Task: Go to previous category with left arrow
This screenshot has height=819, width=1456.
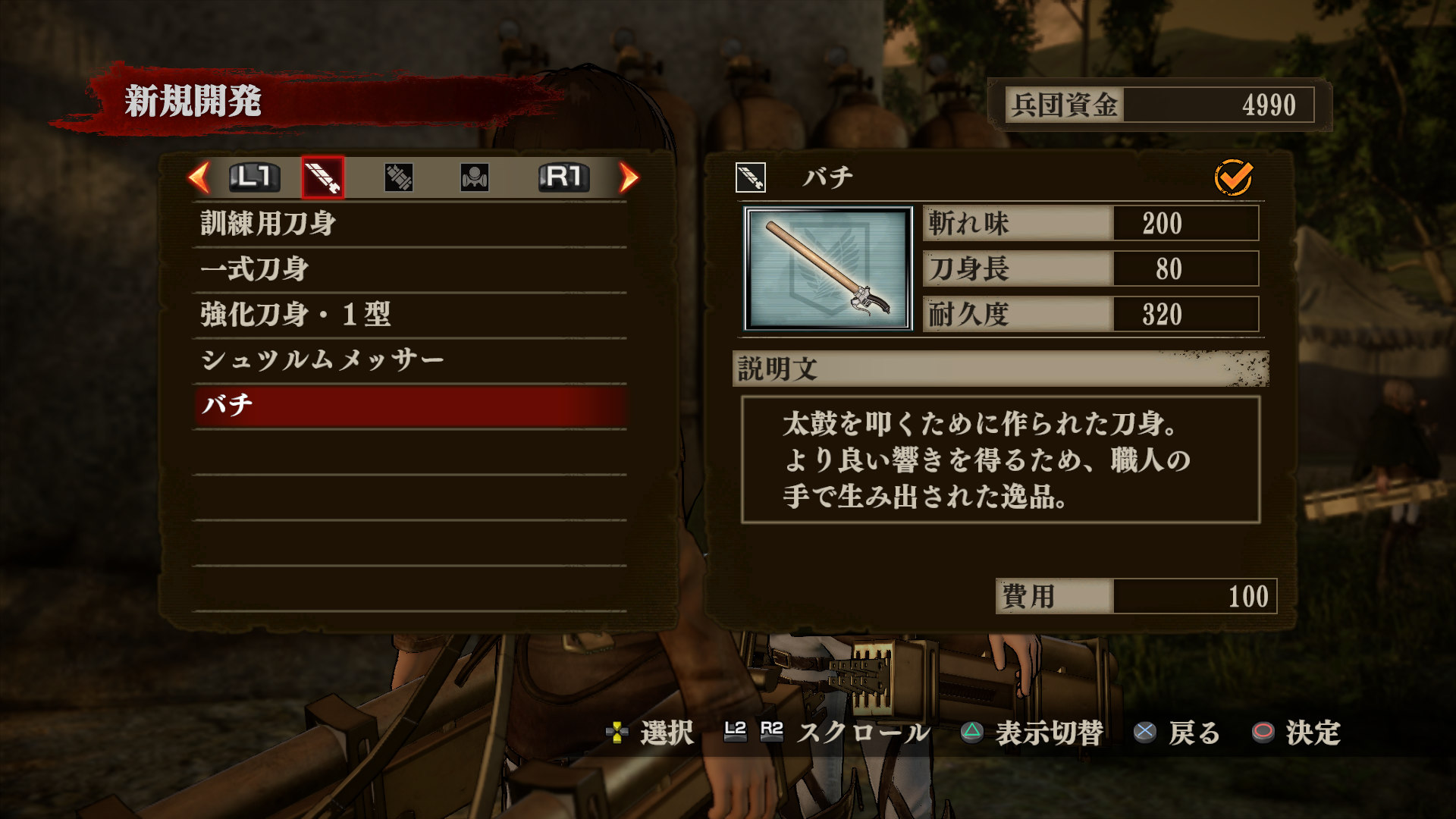Action: tap(199, 177)
